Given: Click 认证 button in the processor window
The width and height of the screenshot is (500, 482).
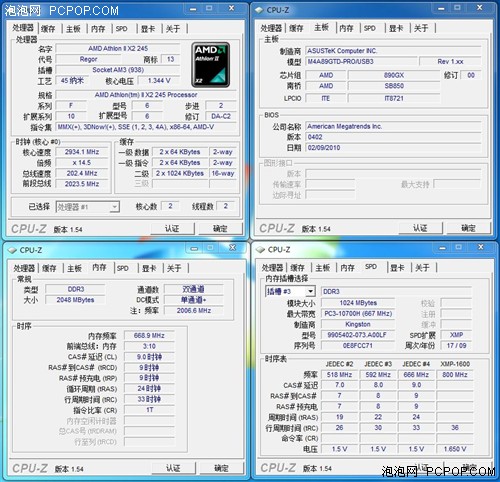Looking at the screenshot, I should click(172, 229).
